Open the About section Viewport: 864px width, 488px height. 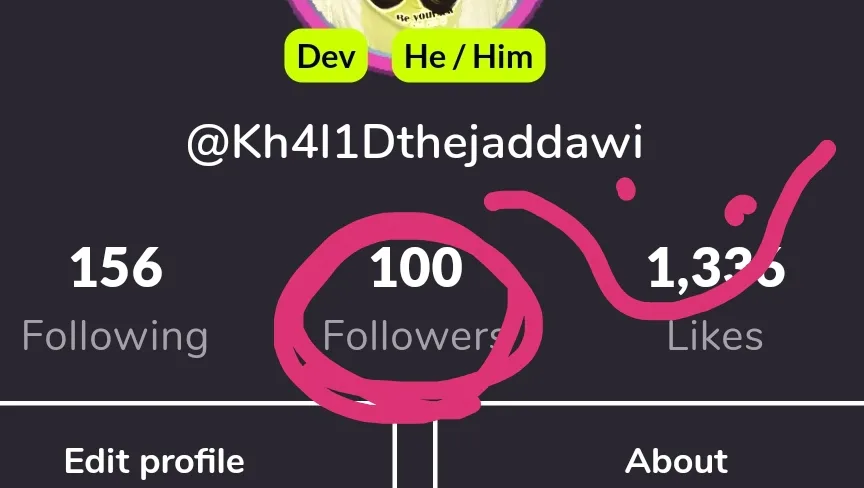point(677,460)
